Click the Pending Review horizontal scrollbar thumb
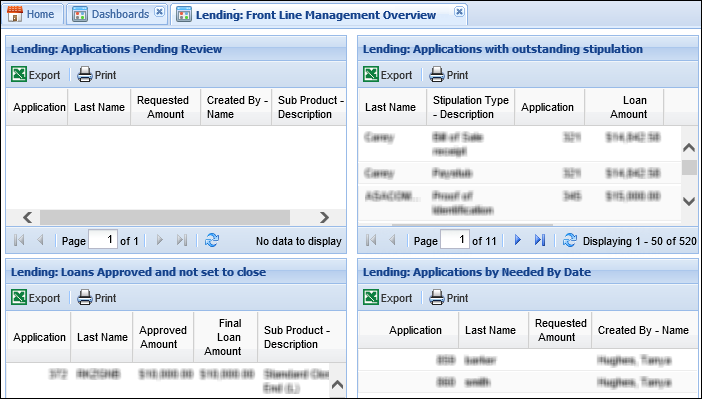Screen dimensions: 702x399 coord(165,218)
